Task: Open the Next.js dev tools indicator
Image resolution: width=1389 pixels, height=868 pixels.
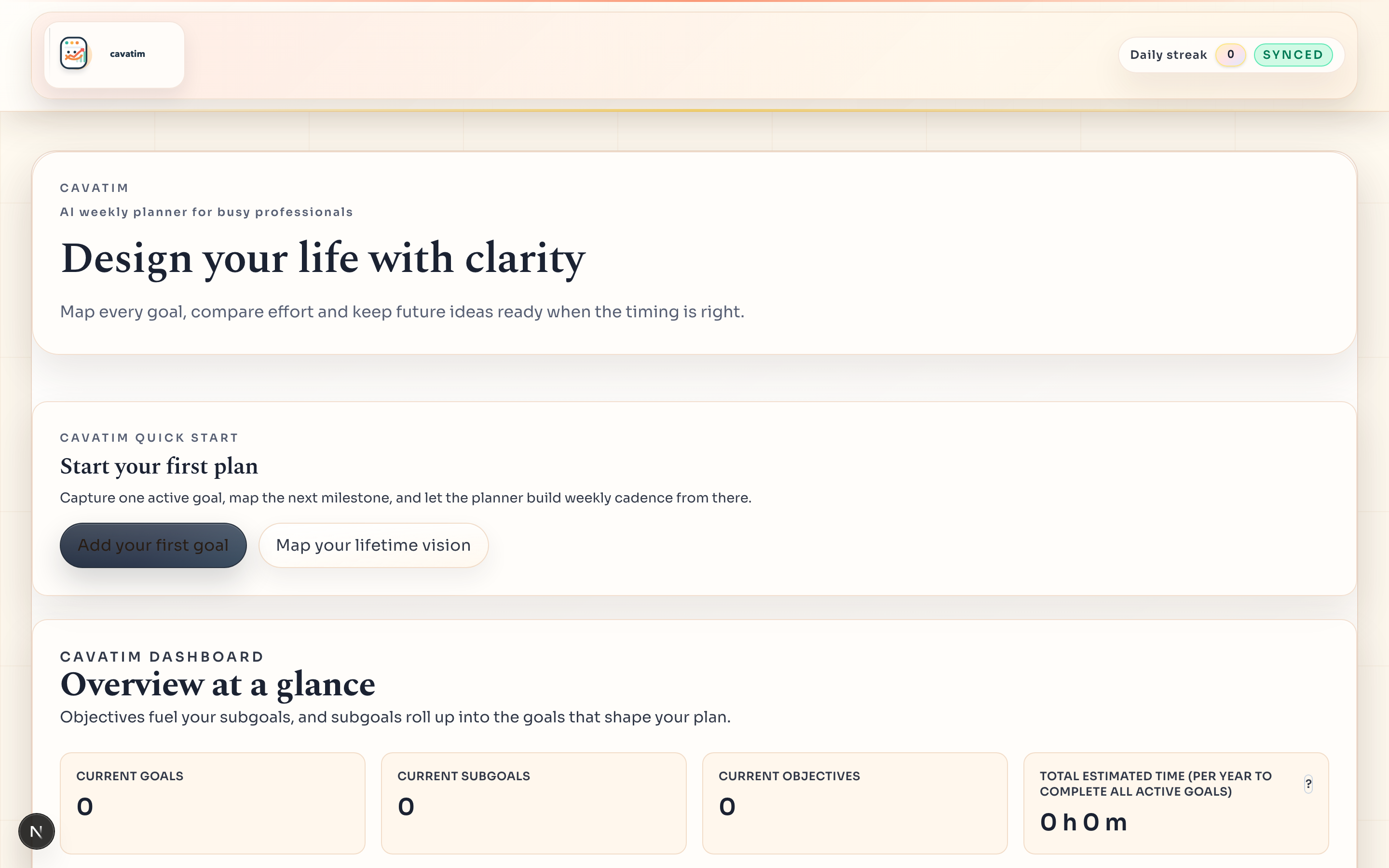Action: pos(36,831)
